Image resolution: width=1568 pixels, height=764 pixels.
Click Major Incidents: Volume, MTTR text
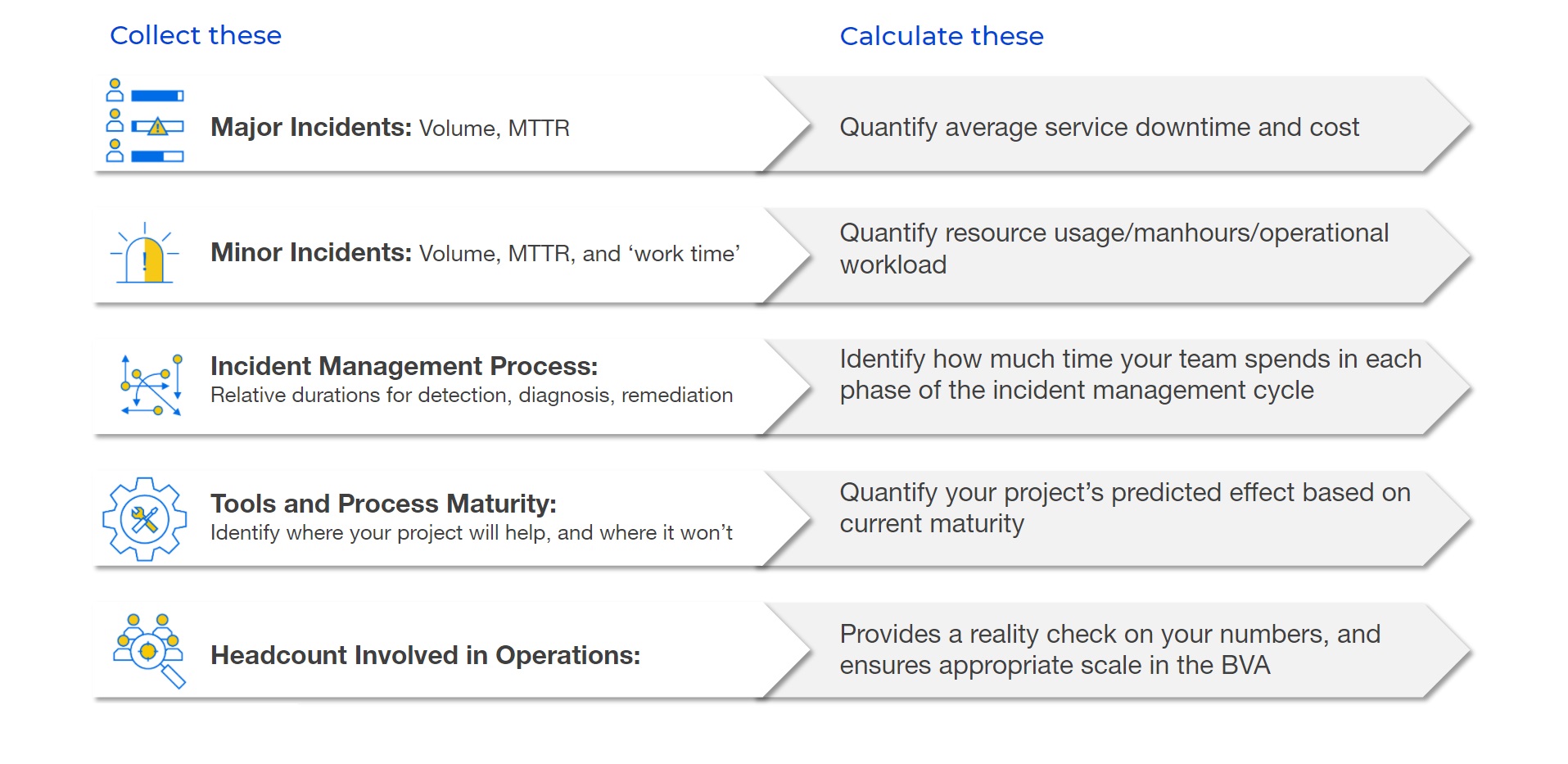coord(390,127)
